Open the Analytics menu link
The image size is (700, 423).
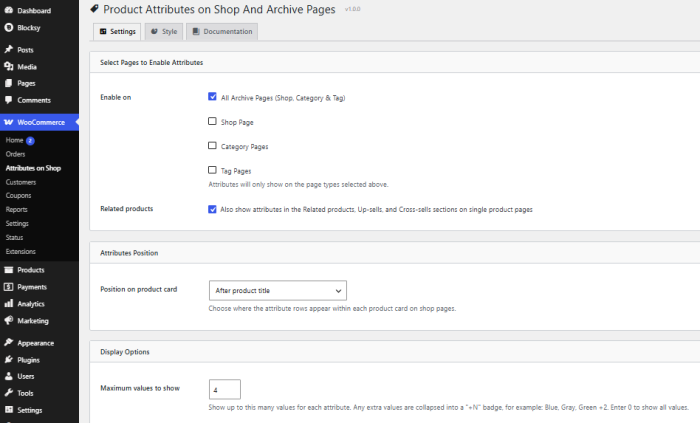click(x=31, y=304)
